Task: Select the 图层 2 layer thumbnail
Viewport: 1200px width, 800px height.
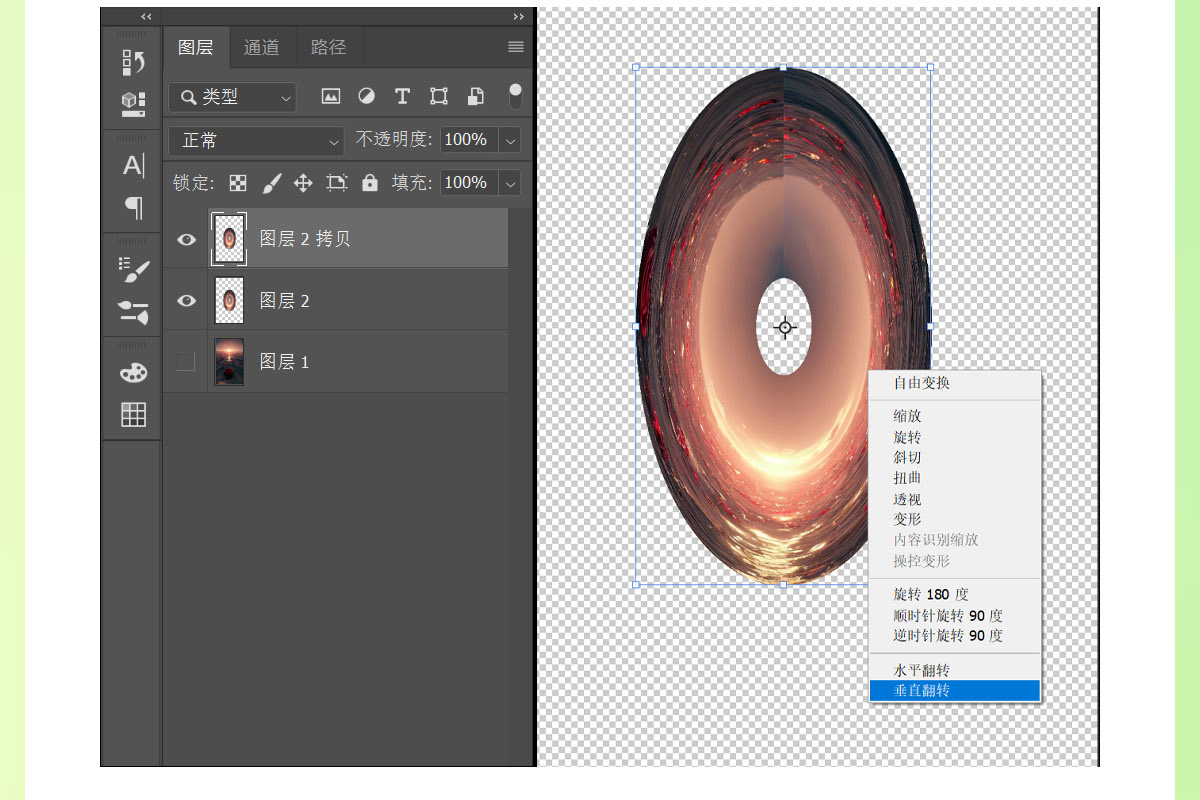Action: pyautogui.click(x=229, y=300)
